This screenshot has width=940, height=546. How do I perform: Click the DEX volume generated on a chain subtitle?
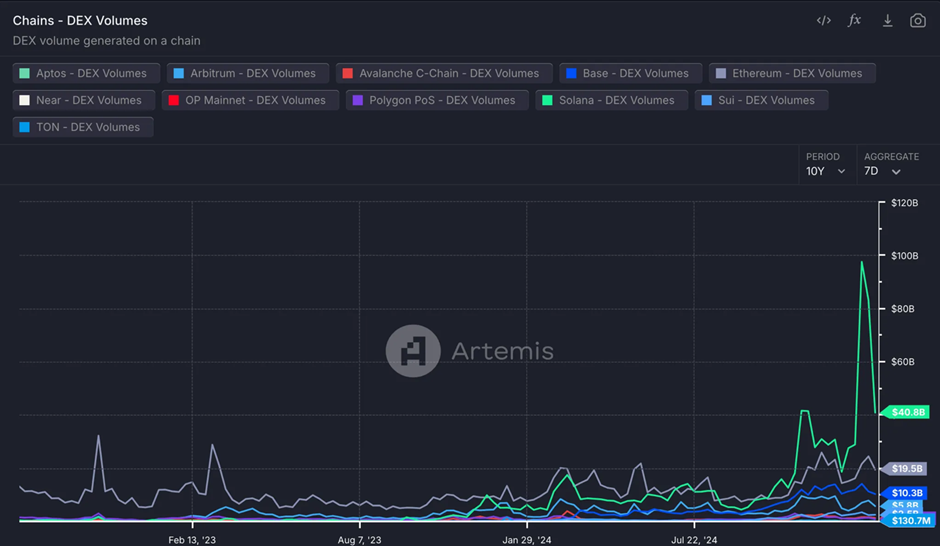tap(107, 41)
